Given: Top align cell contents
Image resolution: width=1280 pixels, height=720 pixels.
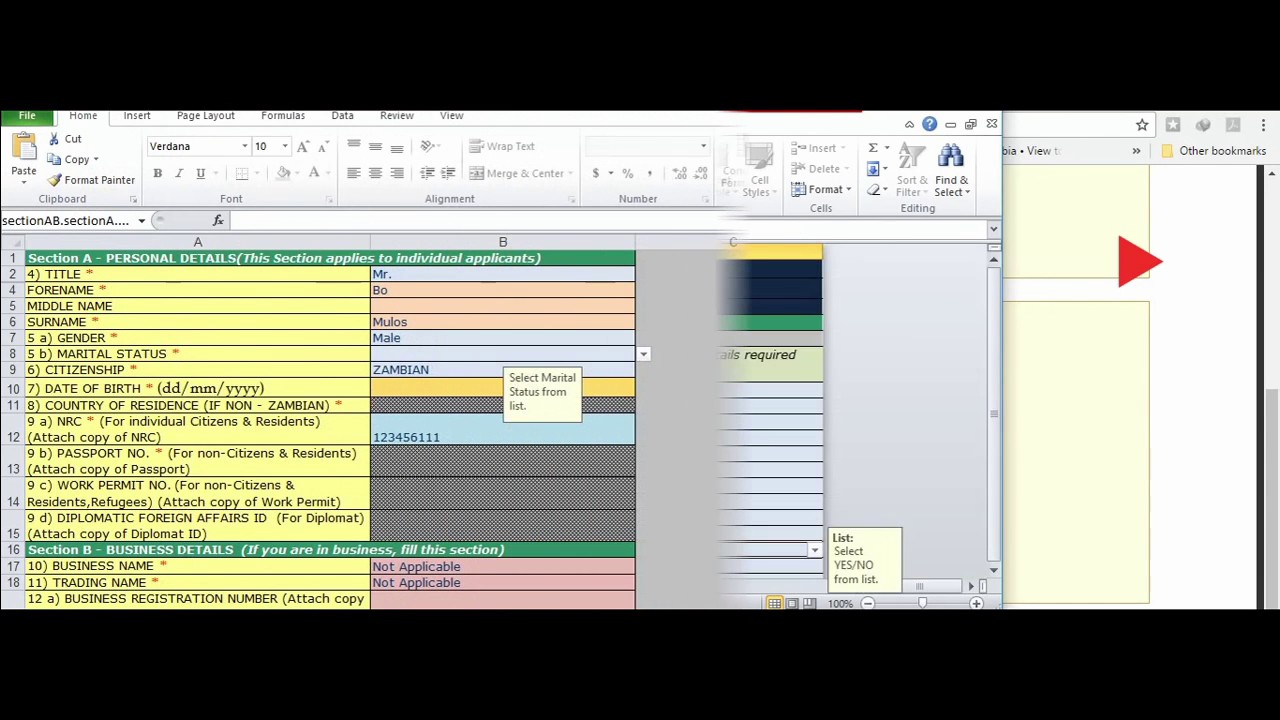Looking at the screenshot, I should coord(353,147).
